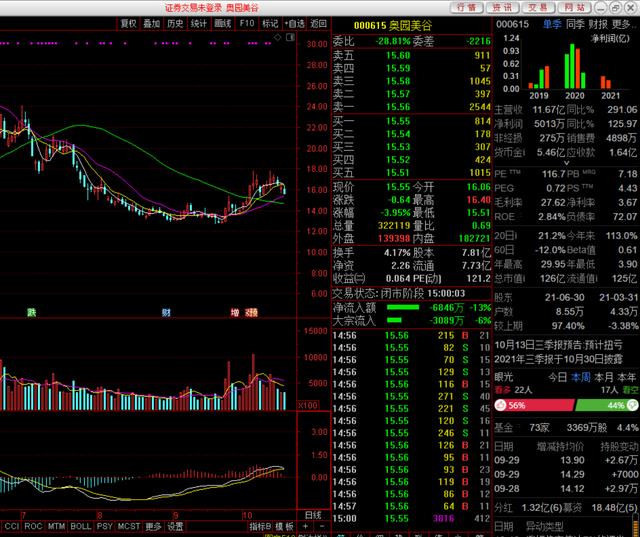Click the green 净流入额 flow bar
Screen dimensions: 640x537
pos(403,307)
